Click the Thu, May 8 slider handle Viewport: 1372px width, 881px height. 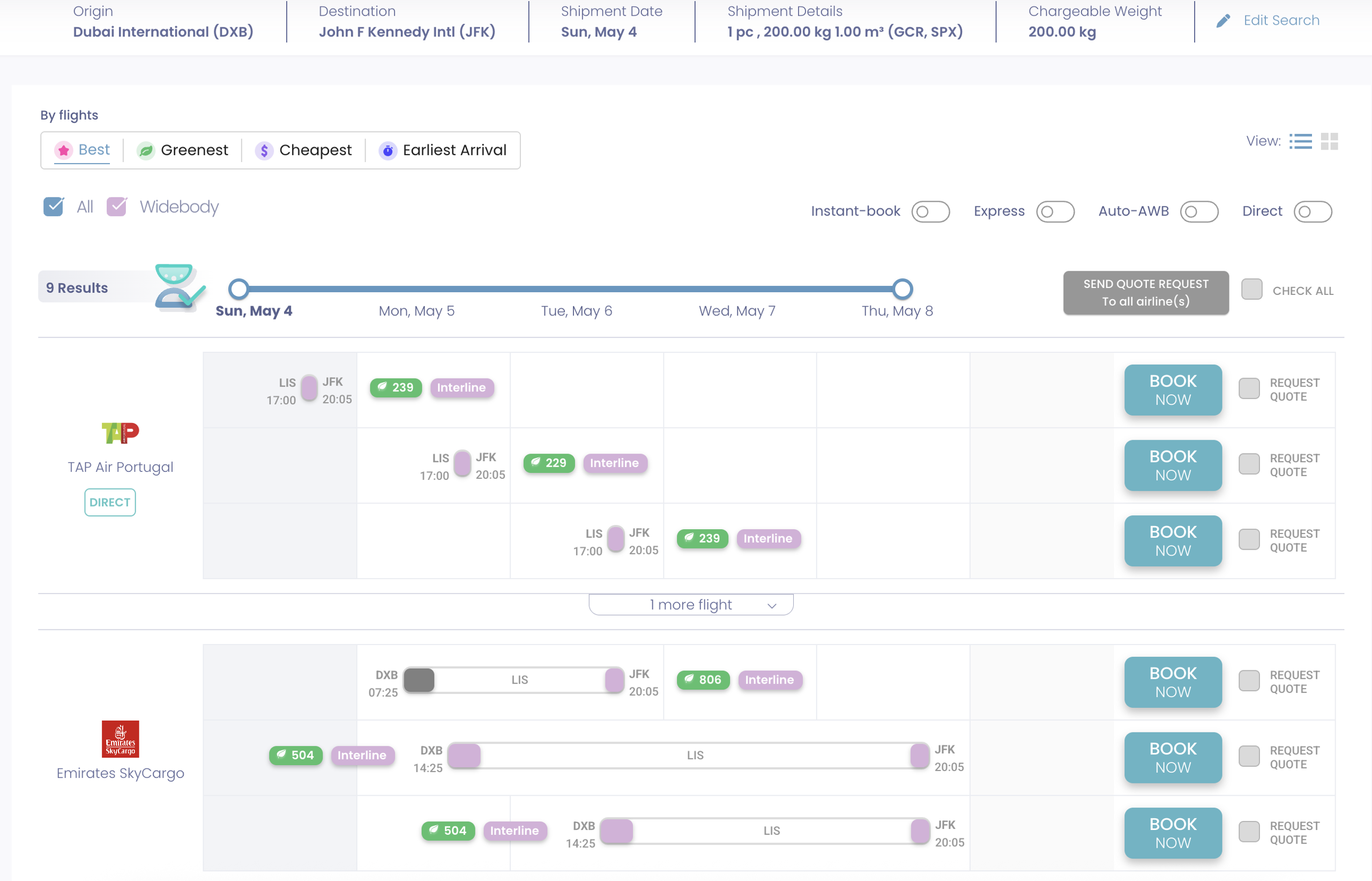[903, 289]
